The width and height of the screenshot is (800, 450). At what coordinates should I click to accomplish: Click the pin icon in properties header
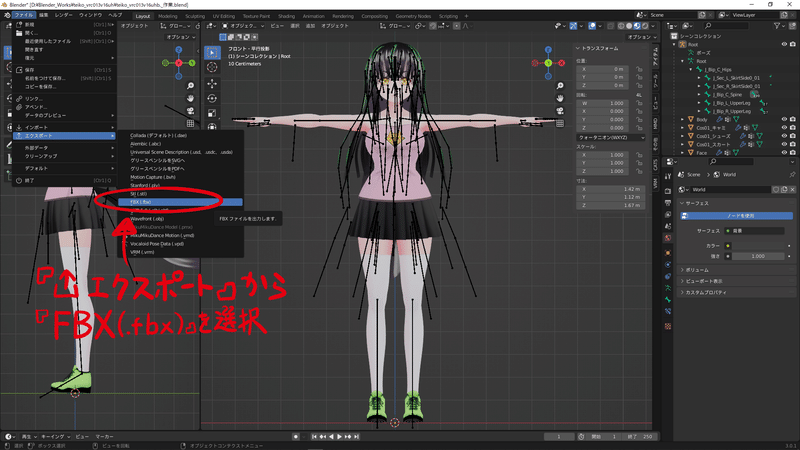pyautogui.click(x=792, y=174)
